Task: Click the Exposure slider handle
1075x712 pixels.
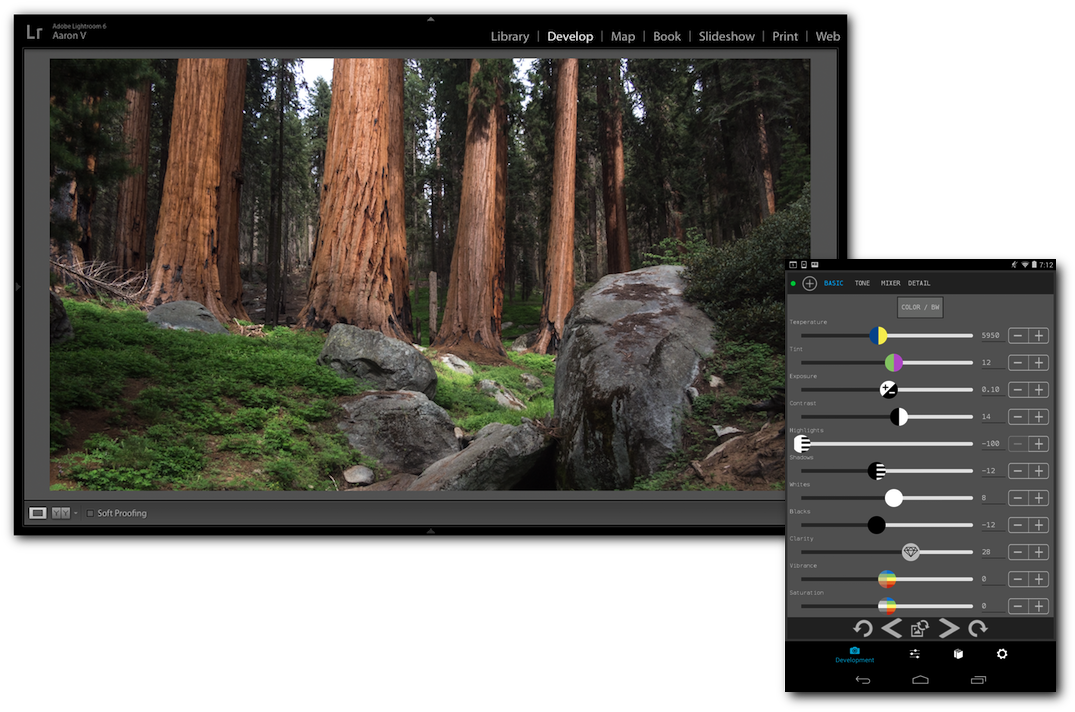Action: click(x=888, y=389)
